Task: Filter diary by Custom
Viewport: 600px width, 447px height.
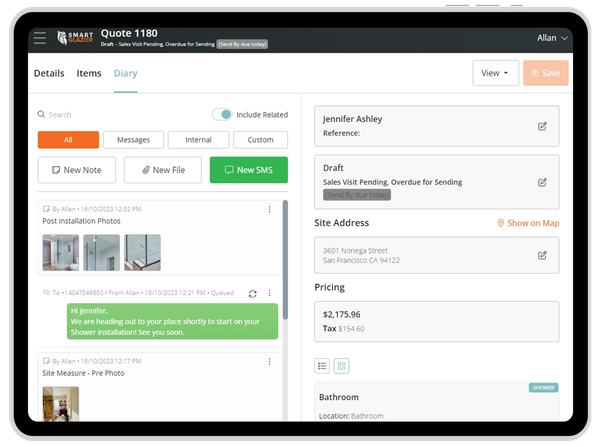Action: (260, 140)
